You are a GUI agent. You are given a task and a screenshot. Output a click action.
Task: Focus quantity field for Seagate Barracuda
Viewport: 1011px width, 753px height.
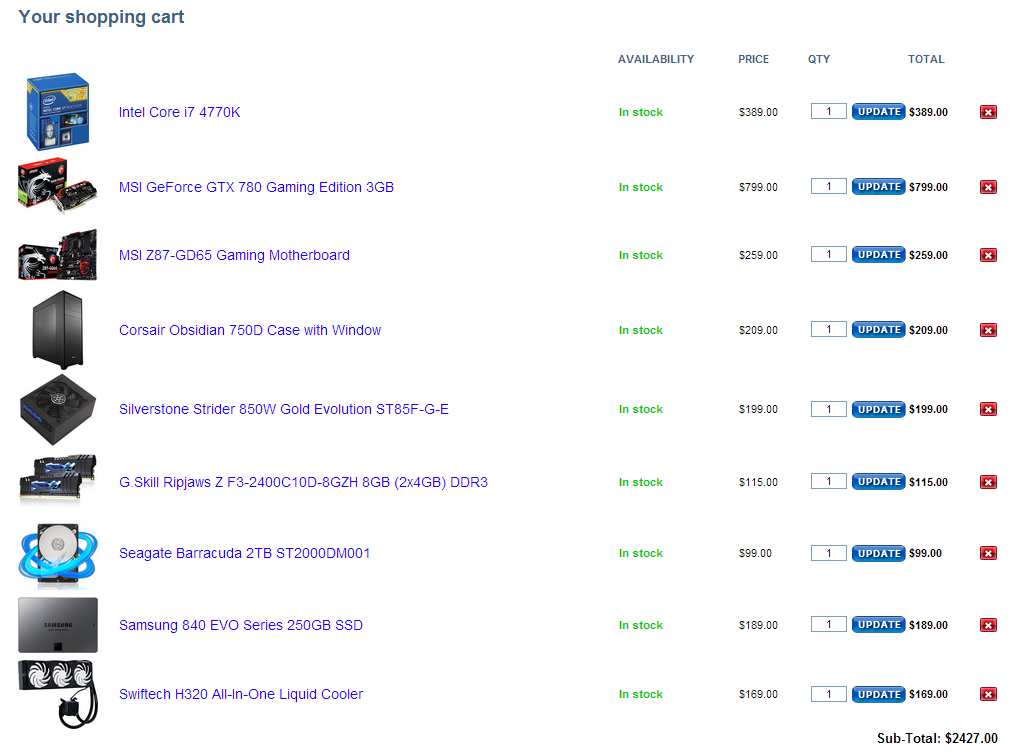[829, 553]
